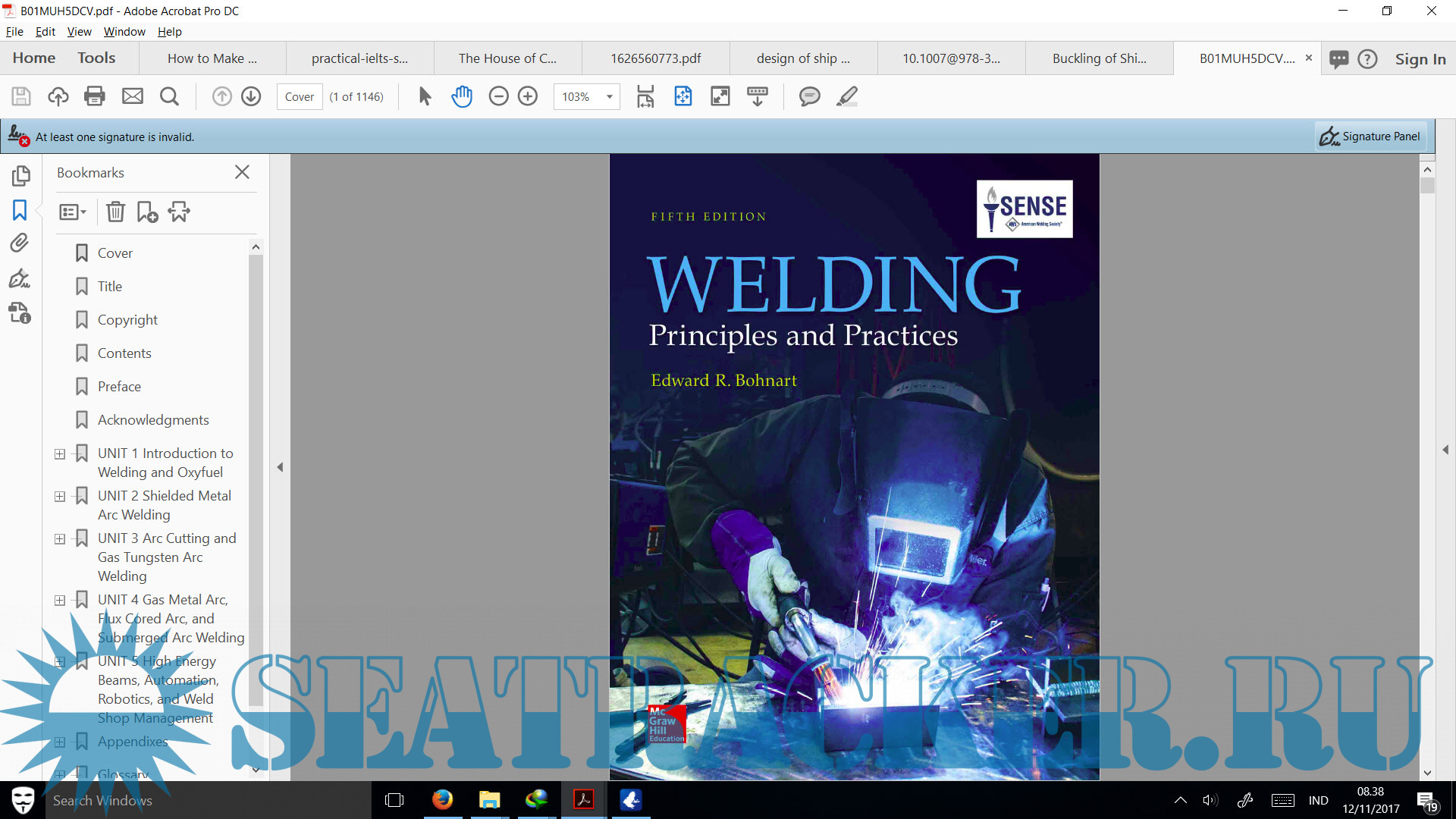The height and width of the screenshot is (819, 1456).
Task: Click the Zoom out minus icon
Action: (498, 96)
